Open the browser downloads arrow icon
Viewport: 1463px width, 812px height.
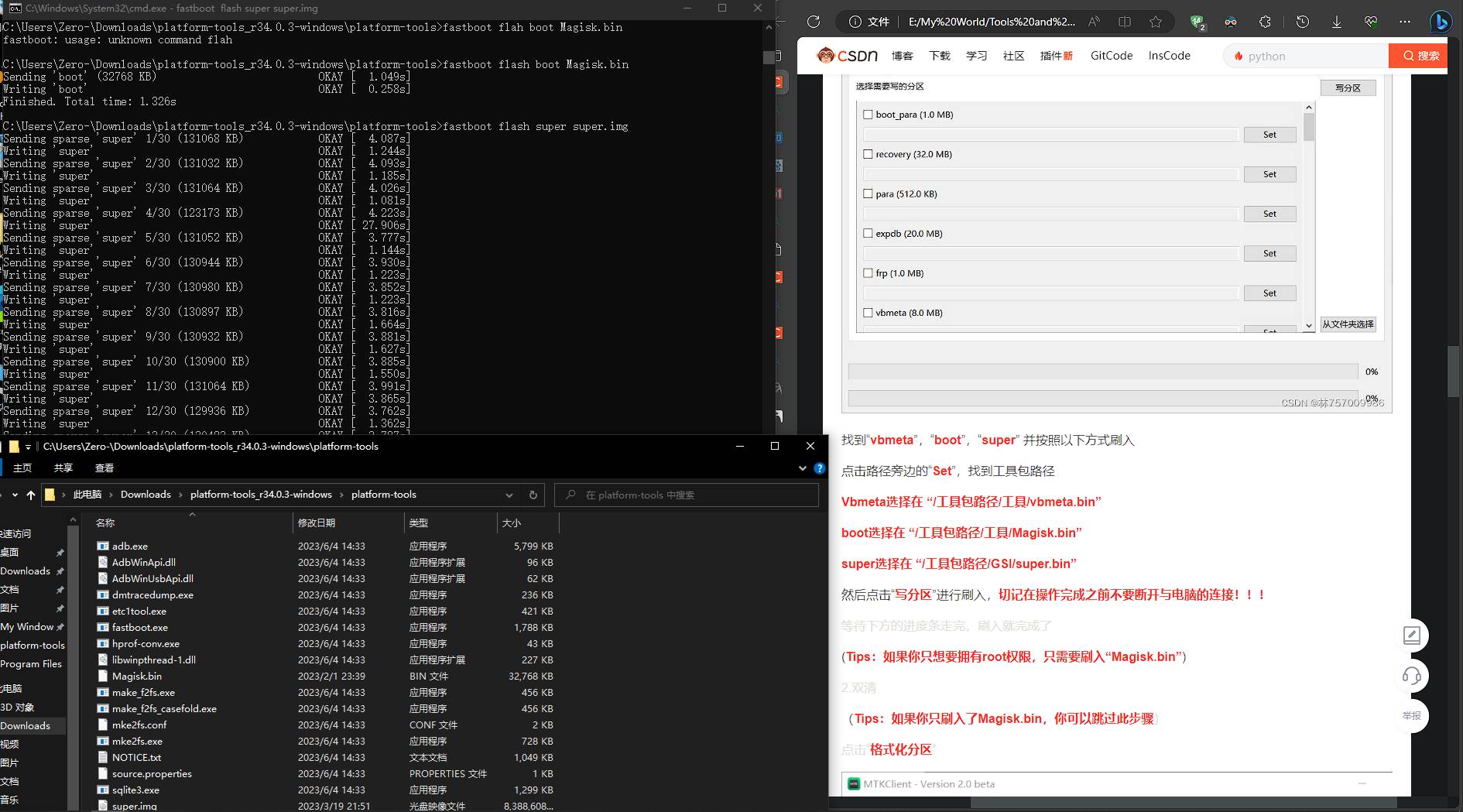[1336, 22]
